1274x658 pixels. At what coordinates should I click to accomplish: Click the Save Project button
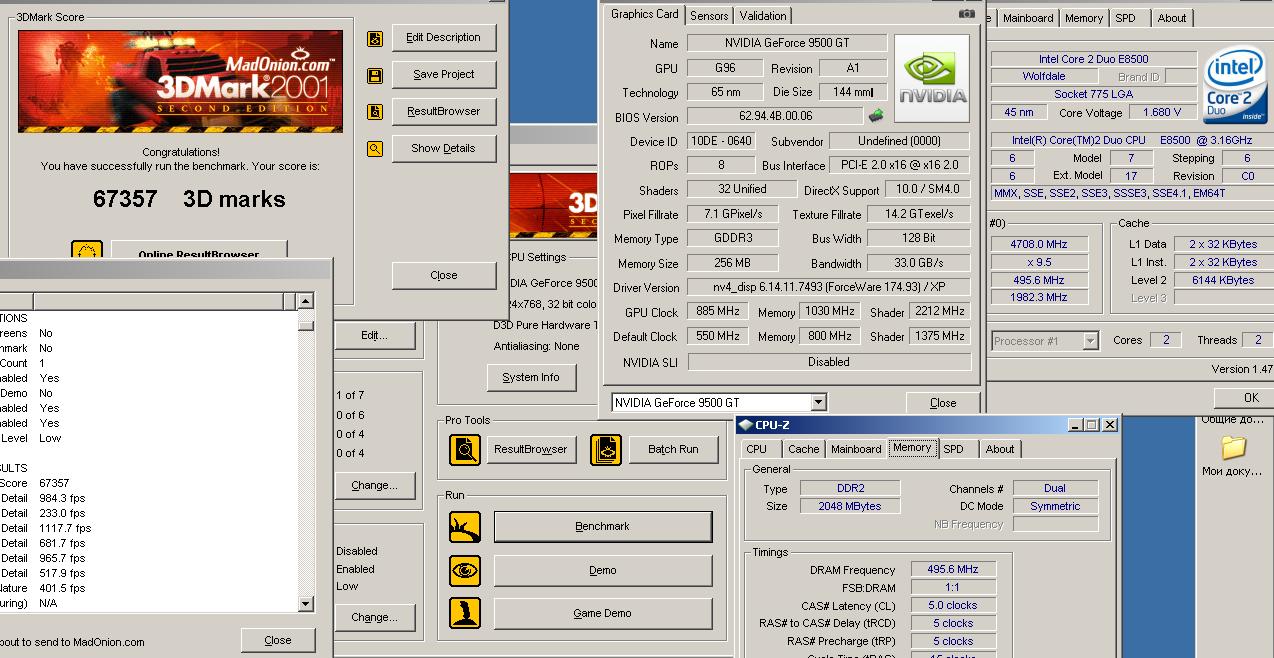point(444,75)
